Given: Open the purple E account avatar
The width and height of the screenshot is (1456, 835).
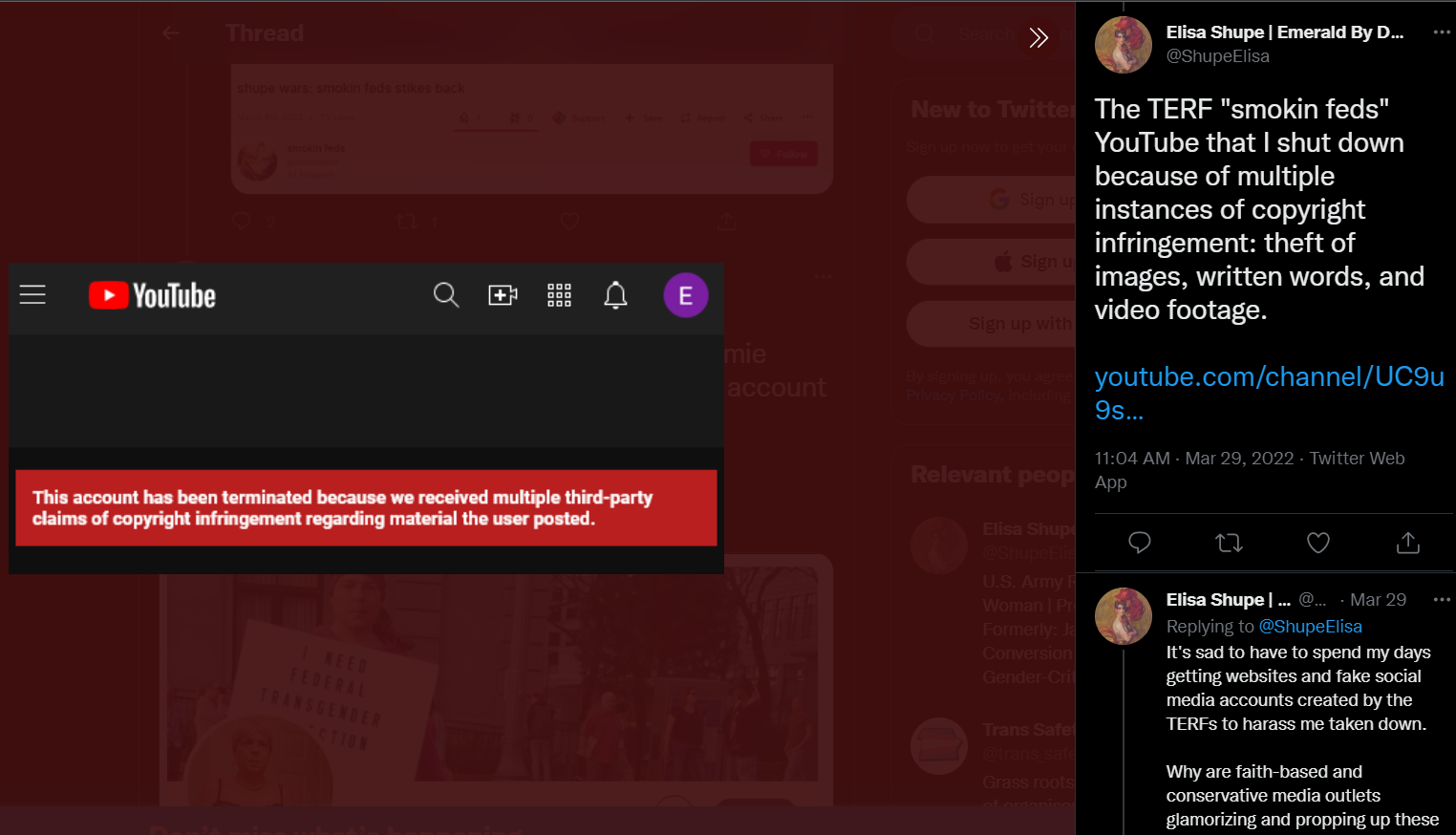Looking at the screenshot, I should [686, 295].
